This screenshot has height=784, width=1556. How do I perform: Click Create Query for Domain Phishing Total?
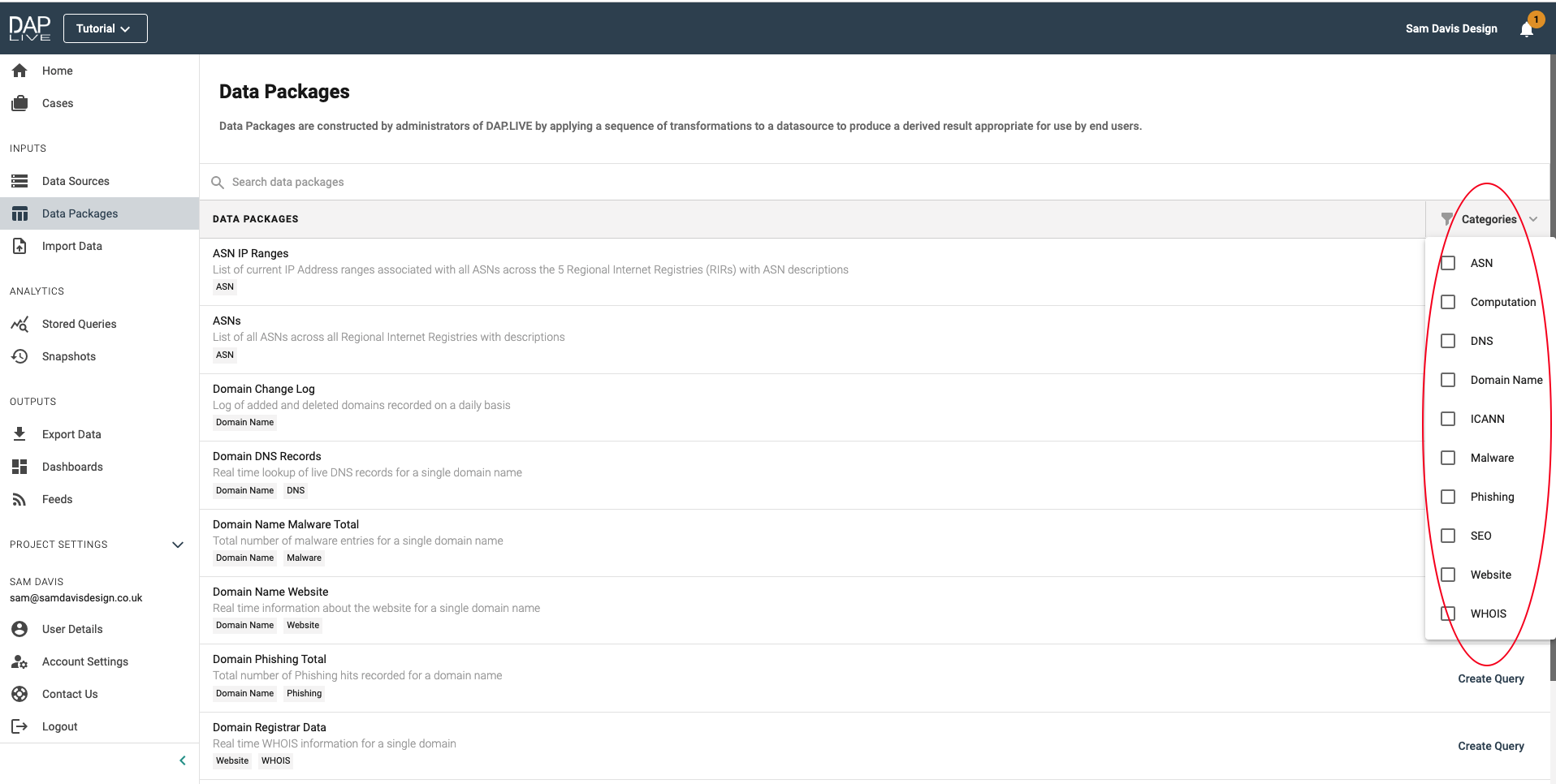point(1490,678)
